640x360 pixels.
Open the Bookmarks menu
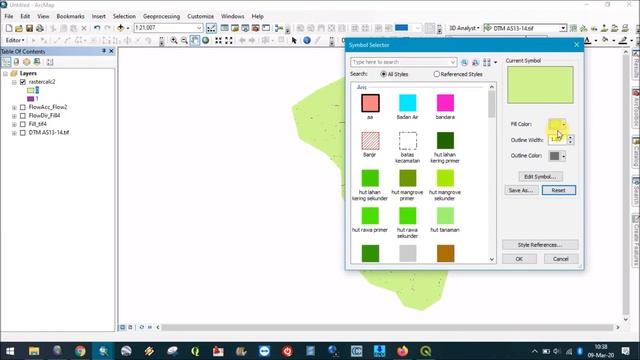(70, 16)
